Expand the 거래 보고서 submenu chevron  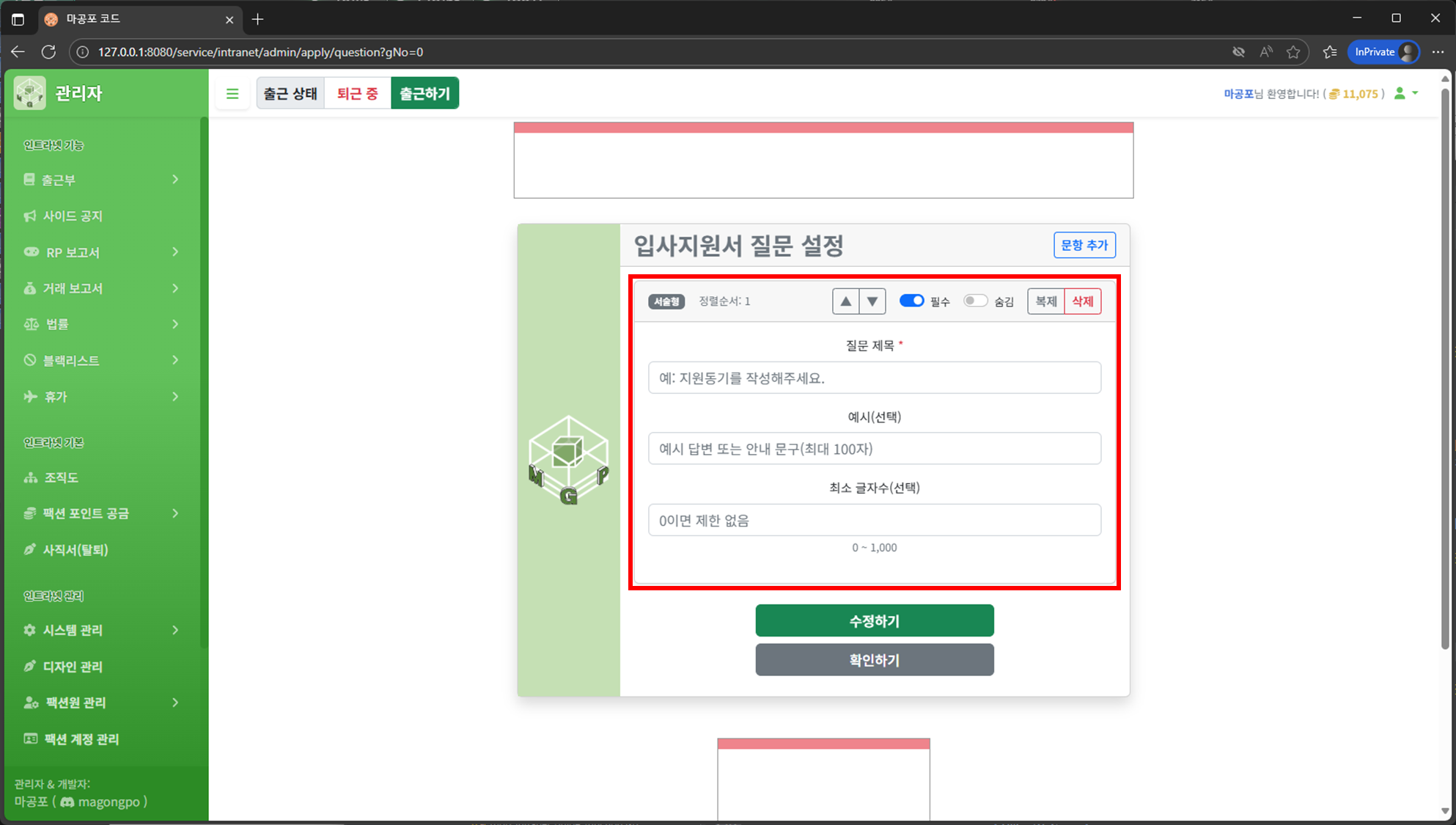[x=175, y=288]
